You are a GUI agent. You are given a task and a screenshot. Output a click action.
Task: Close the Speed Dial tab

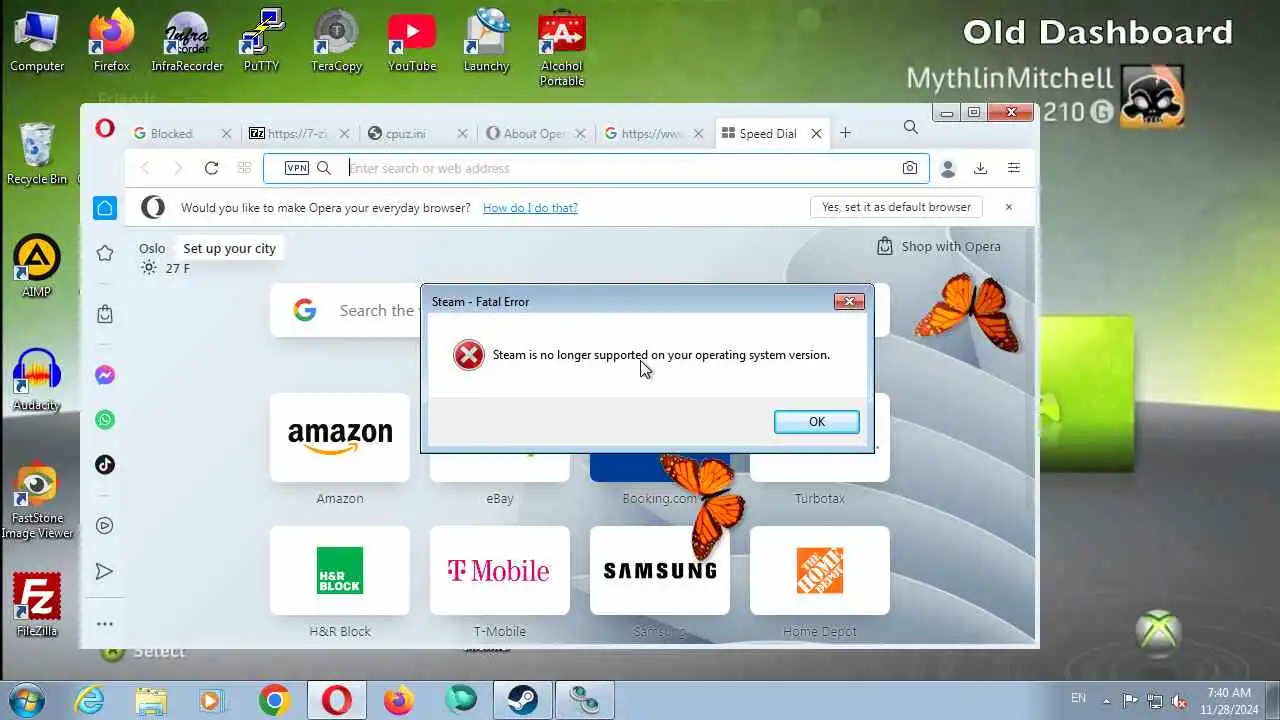(x=816, y=133)
